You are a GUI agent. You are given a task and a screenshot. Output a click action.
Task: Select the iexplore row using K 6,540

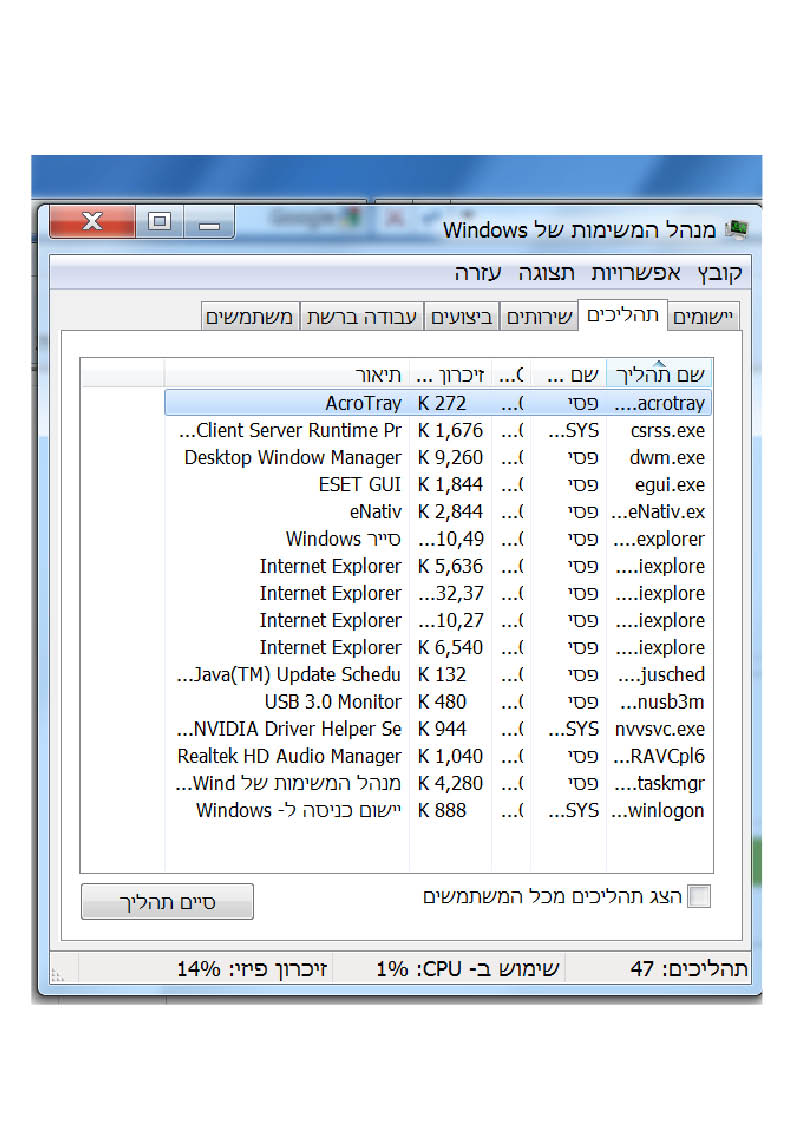(438, 647)
